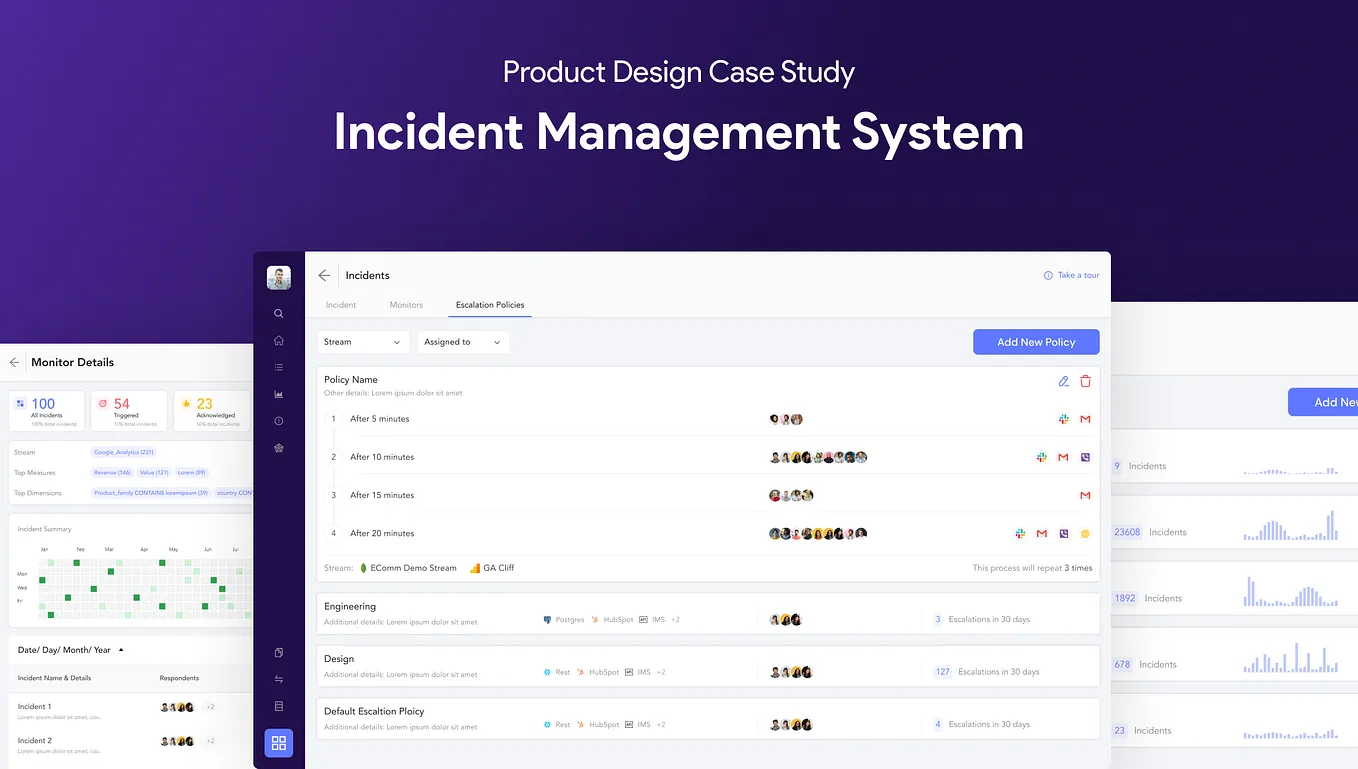Go to home via sidebar house icon
This screenshot has width=1358, height=769.
click(x=279, y=340)
